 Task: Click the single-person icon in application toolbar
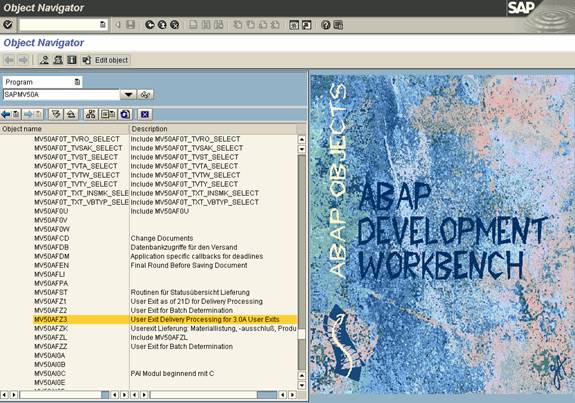tap(44, 60)
